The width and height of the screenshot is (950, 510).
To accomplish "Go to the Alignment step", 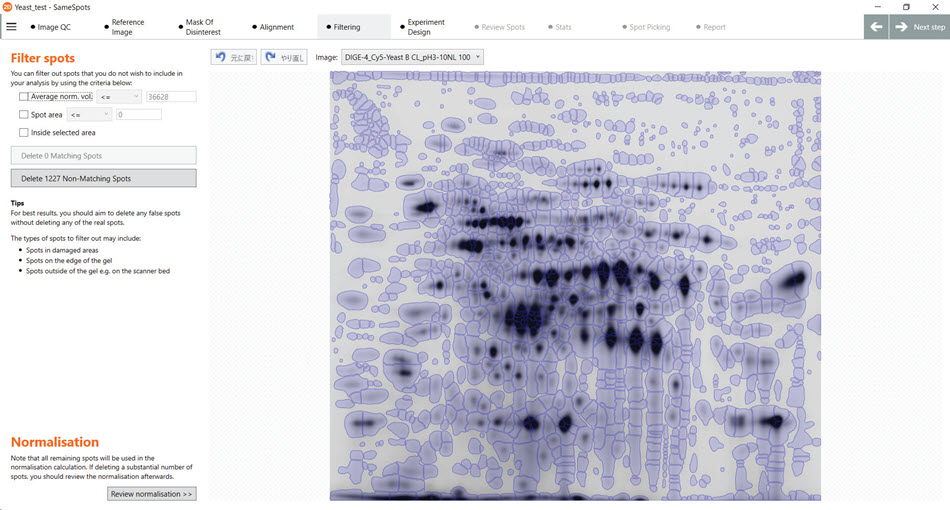I will 273,27.
